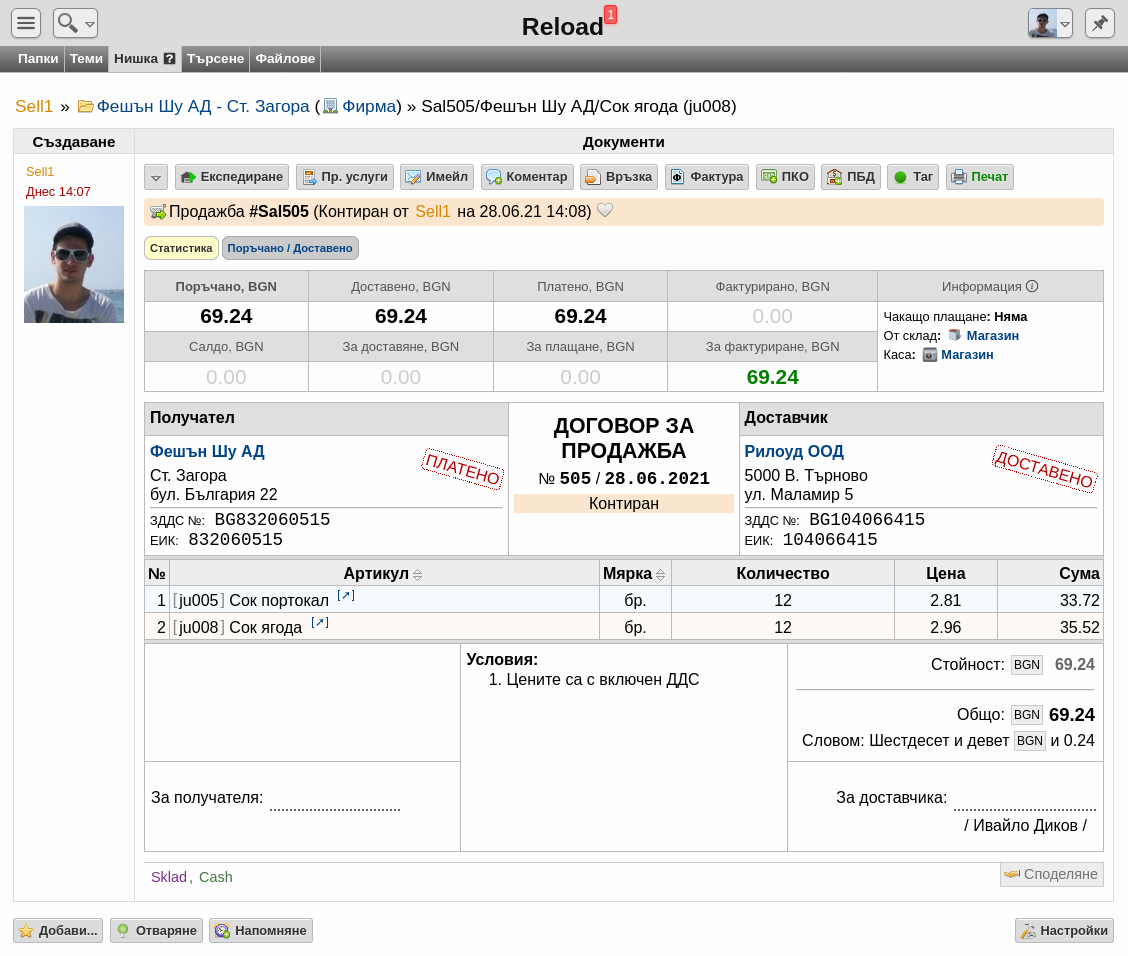Sort the table by Мярка column
The height and width of the screenshot is (956, 1128).
[660, 575]
